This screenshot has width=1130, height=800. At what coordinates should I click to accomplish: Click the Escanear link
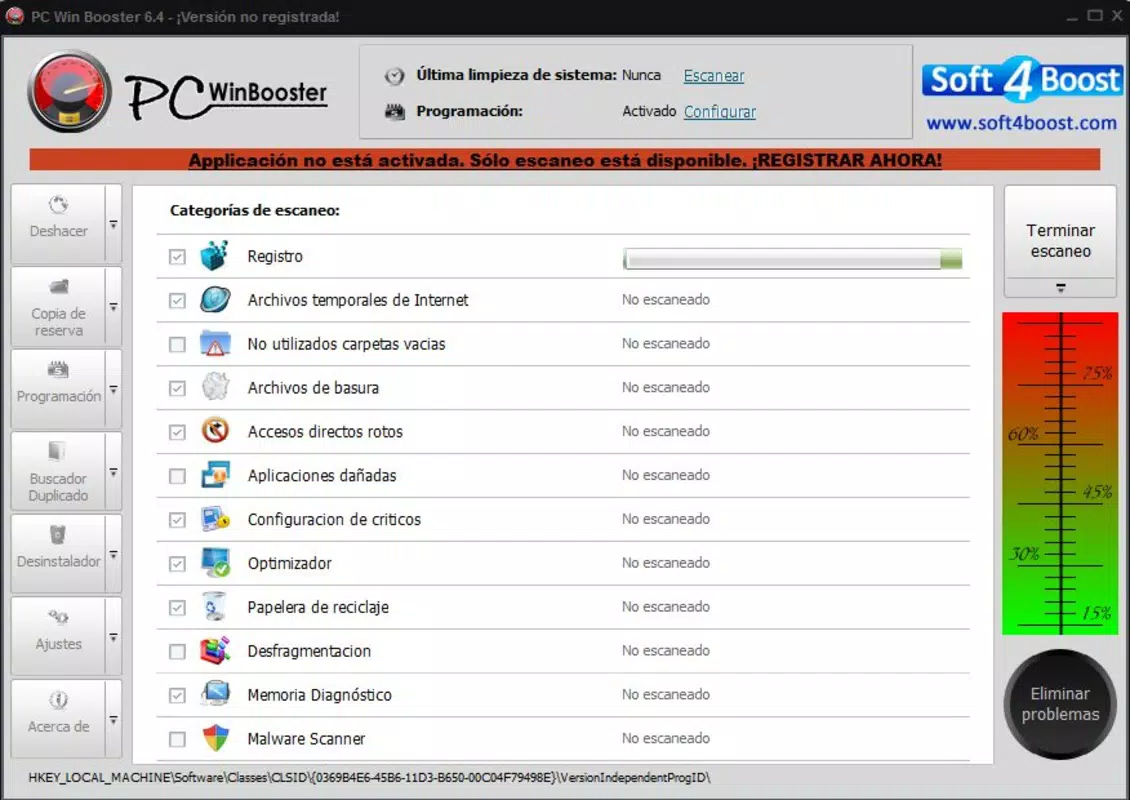(x=713, y=76)
